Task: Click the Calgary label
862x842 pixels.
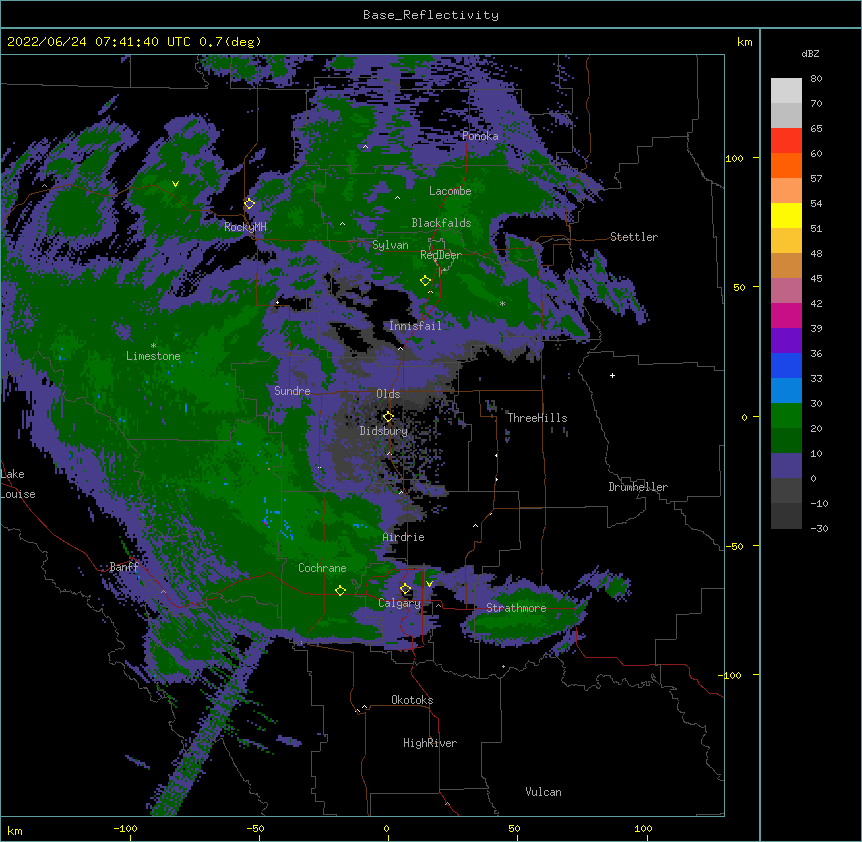Action: (x=400, y=603)
